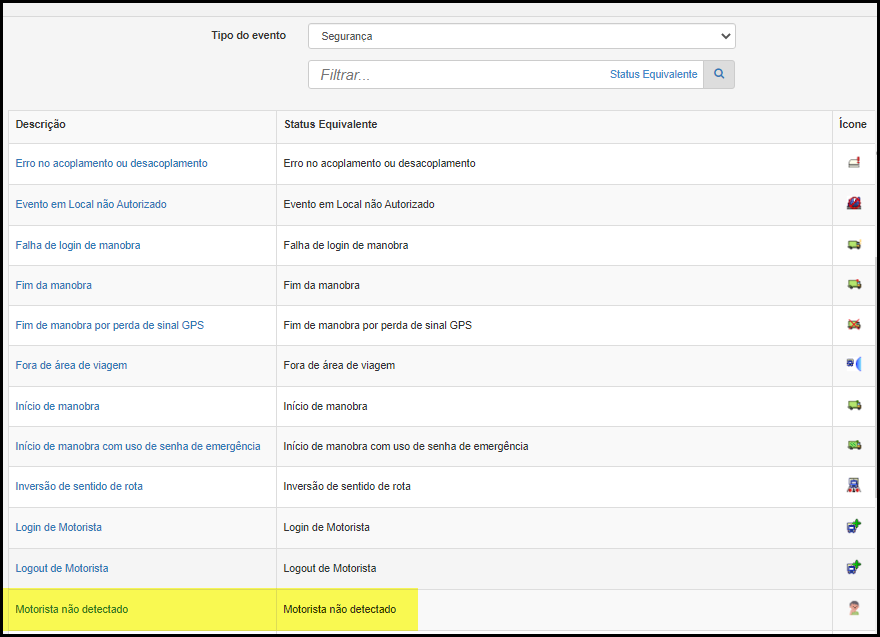Open Início de manobra com senha de emergência
Screen dimensions: 880x637
click(x=138, y=446)
